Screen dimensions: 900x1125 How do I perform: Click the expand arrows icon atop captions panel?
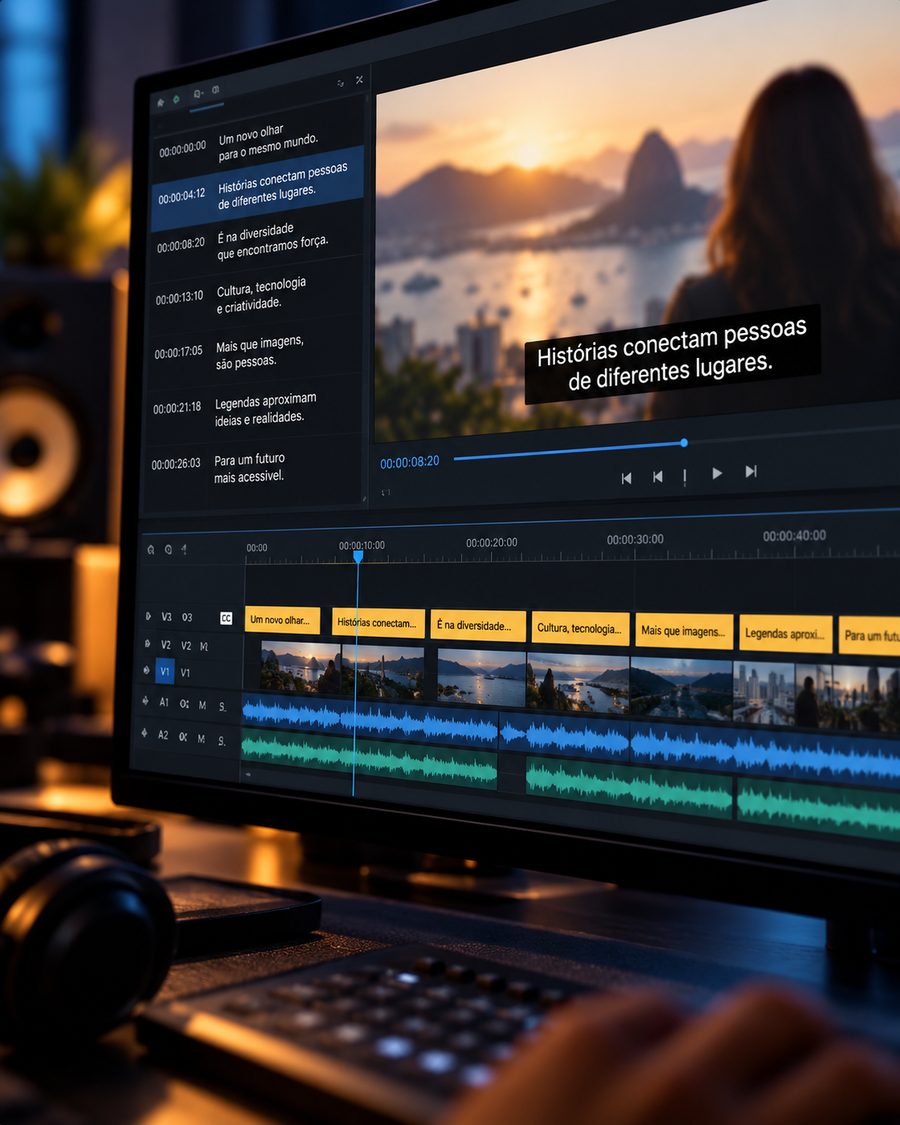pos(360,80)
